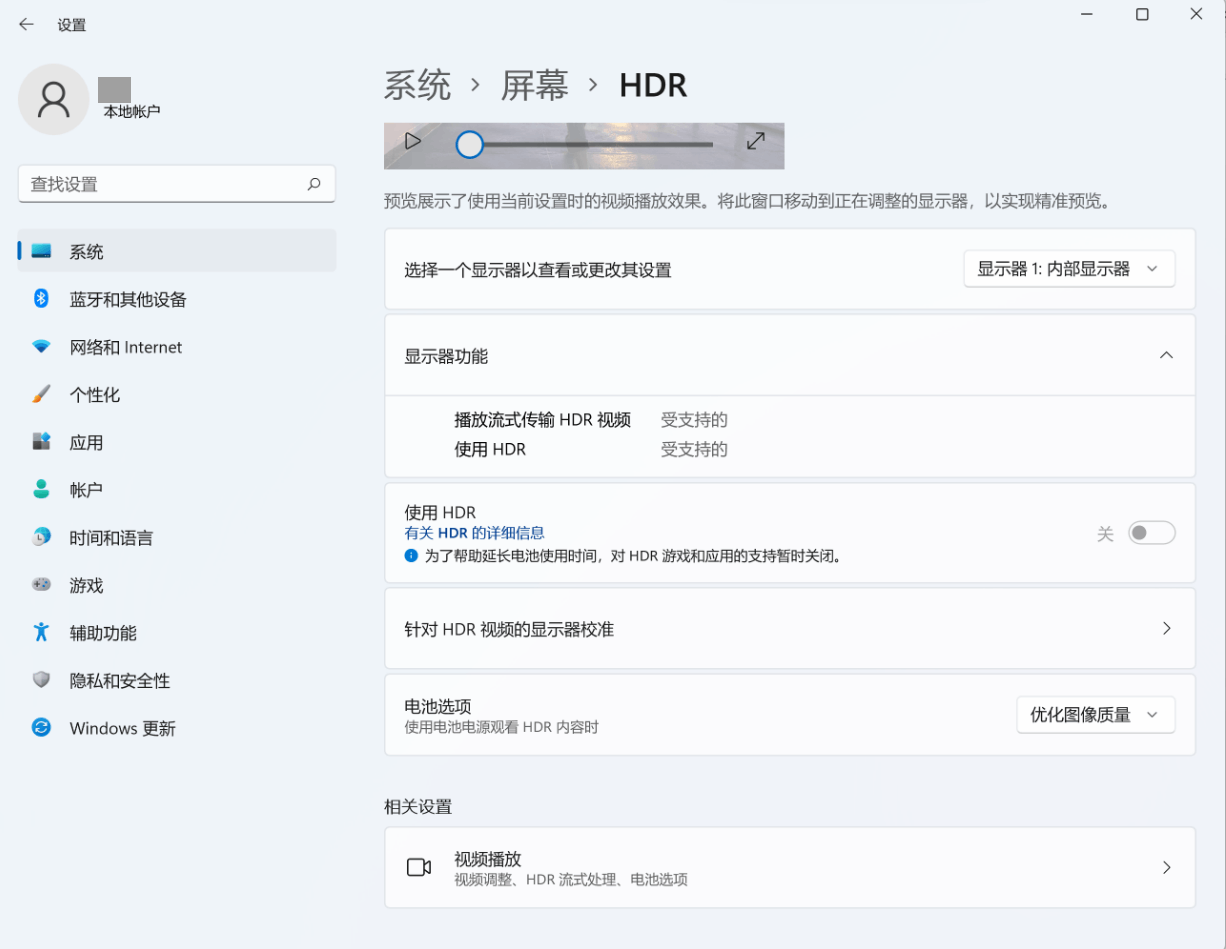Screen dimensions: 1226x949
Task: Click the back arrow in the settings window
Action: [26, 25]
